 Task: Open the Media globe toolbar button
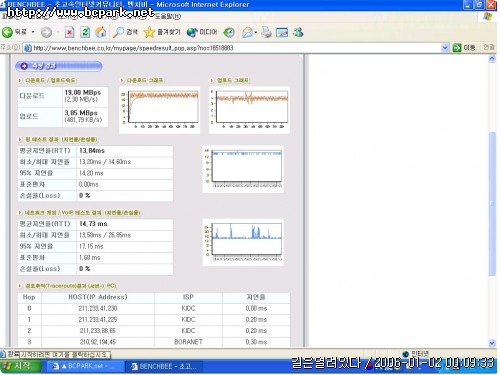[x=202, y=32]
